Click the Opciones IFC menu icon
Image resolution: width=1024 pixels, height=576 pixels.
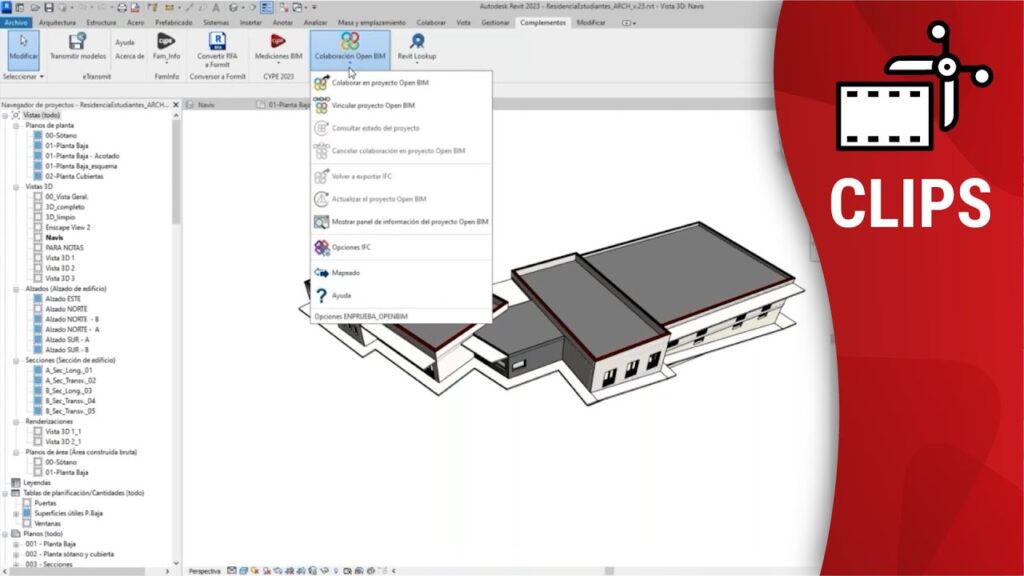pos(321,247)
